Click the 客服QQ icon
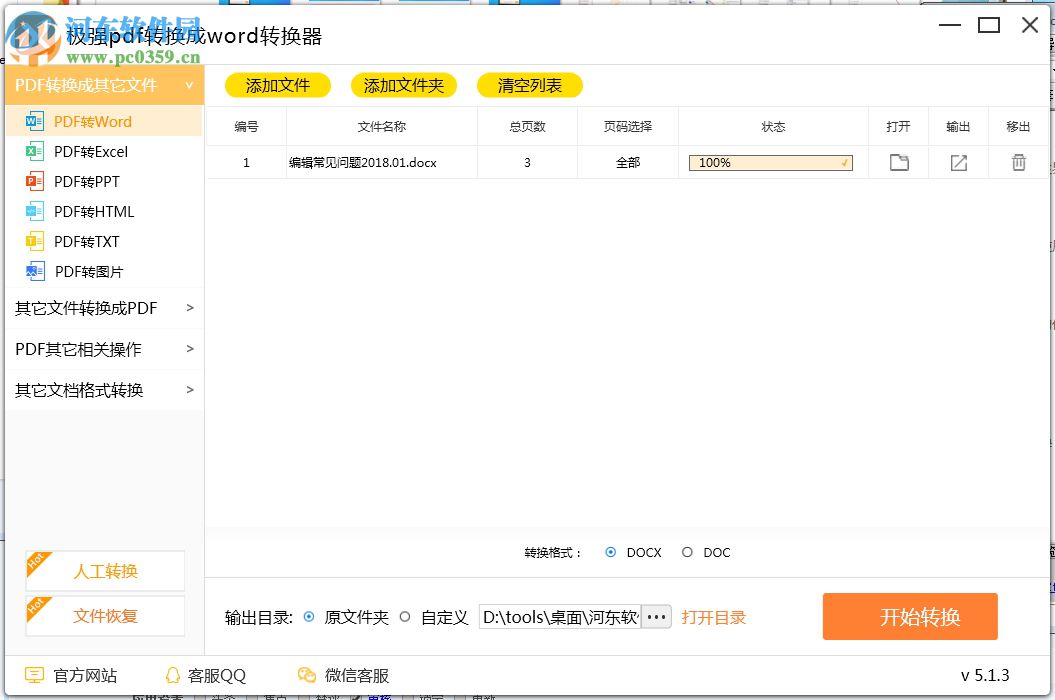Image resolution: width=1055 pixels, height=700 pixels. point(172,676)
